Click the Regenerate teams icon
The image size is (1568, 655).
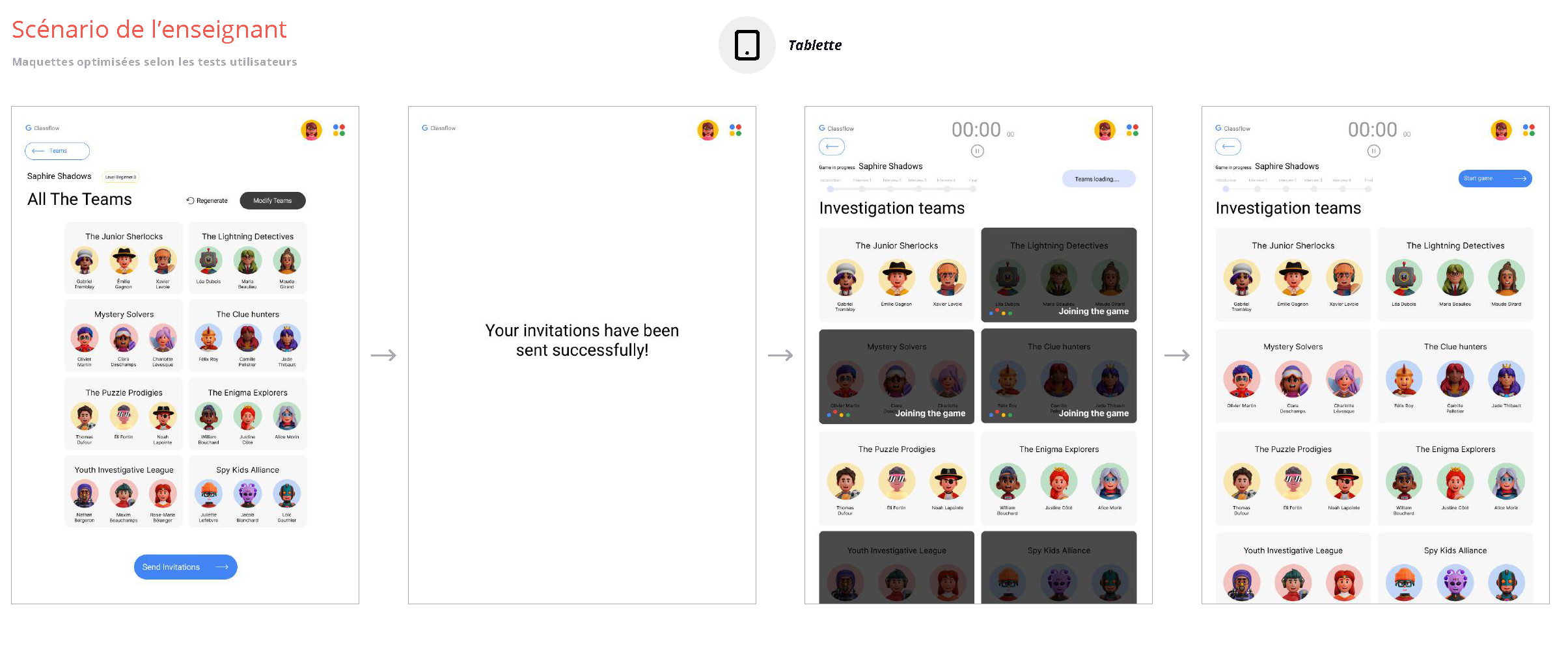(190, 200)
